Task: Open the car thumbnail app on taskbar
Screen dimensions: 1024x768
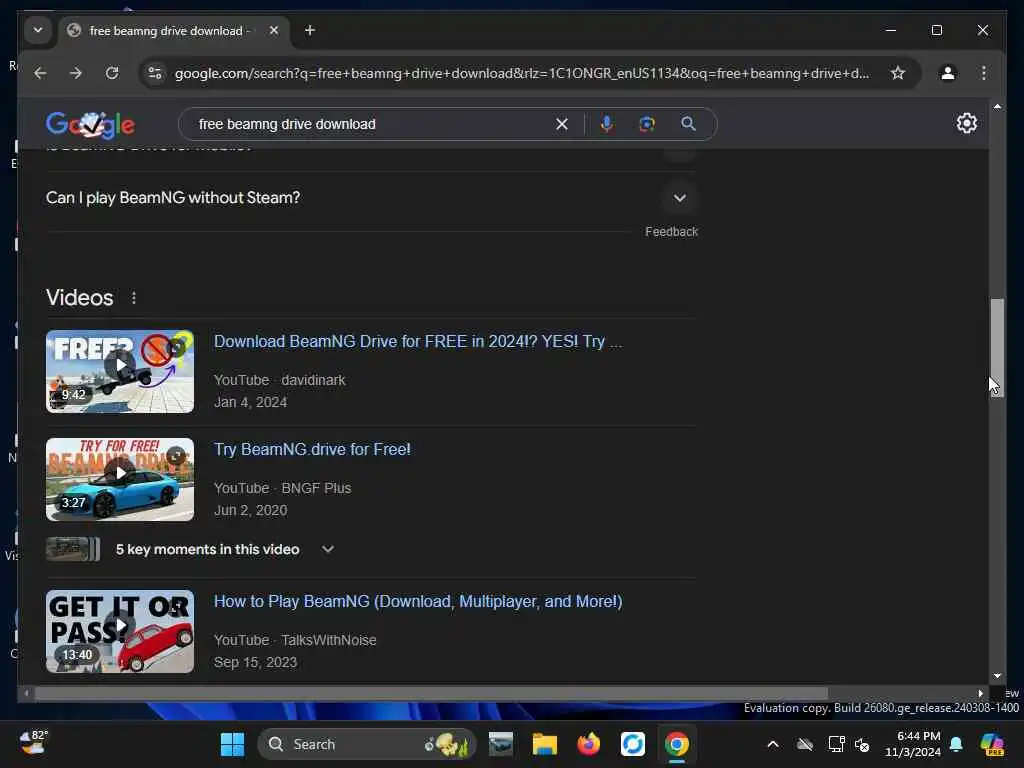Action: coord(501,744)
